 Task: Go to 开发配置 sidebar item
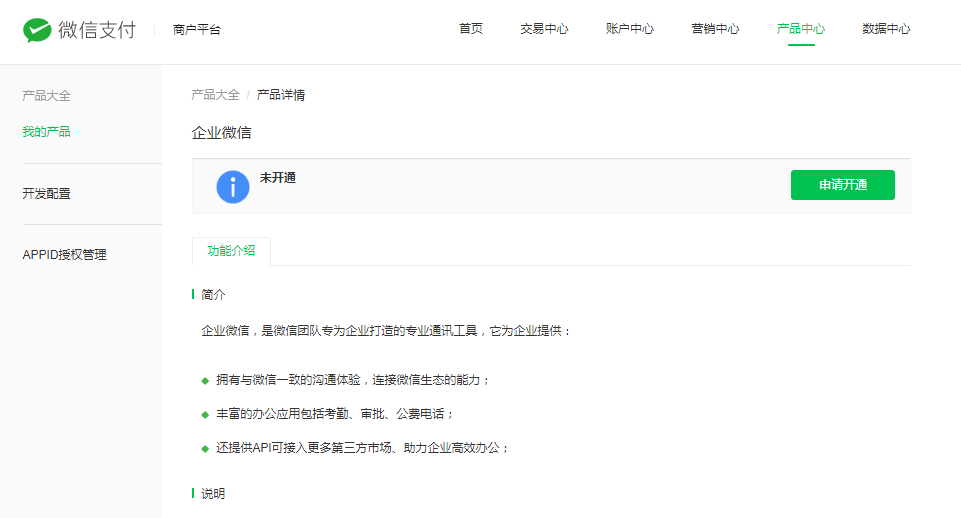pos(47,194)
